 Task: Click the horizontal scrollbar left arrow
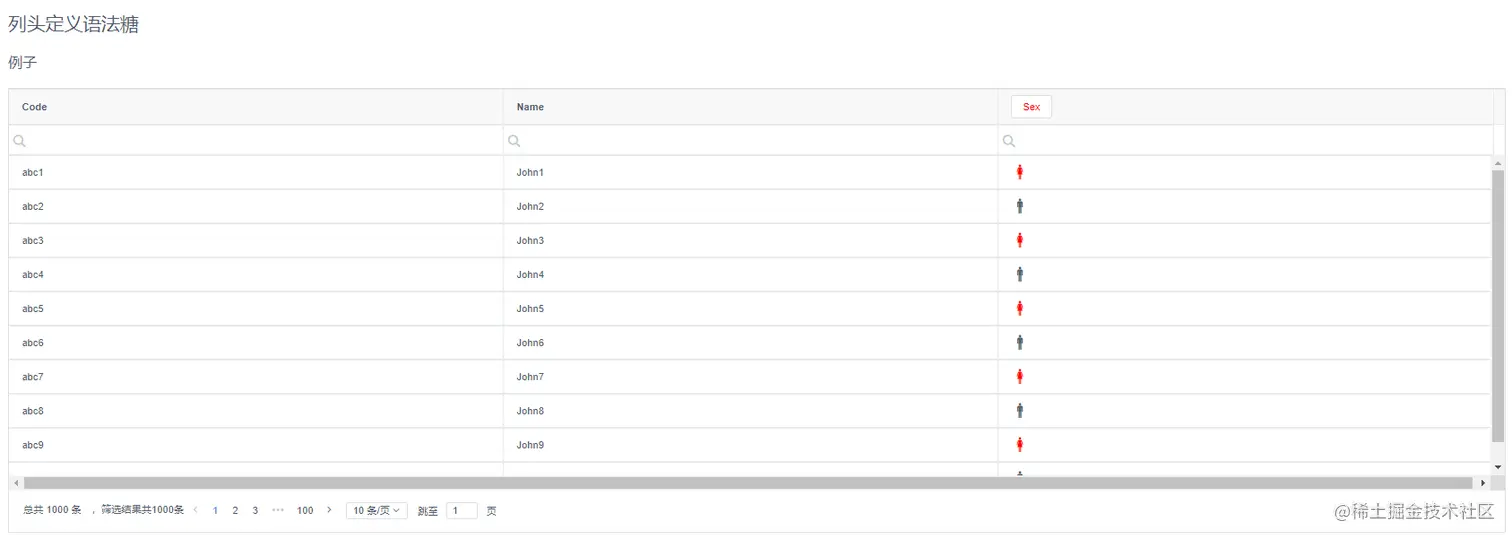[x=16, y=483]
